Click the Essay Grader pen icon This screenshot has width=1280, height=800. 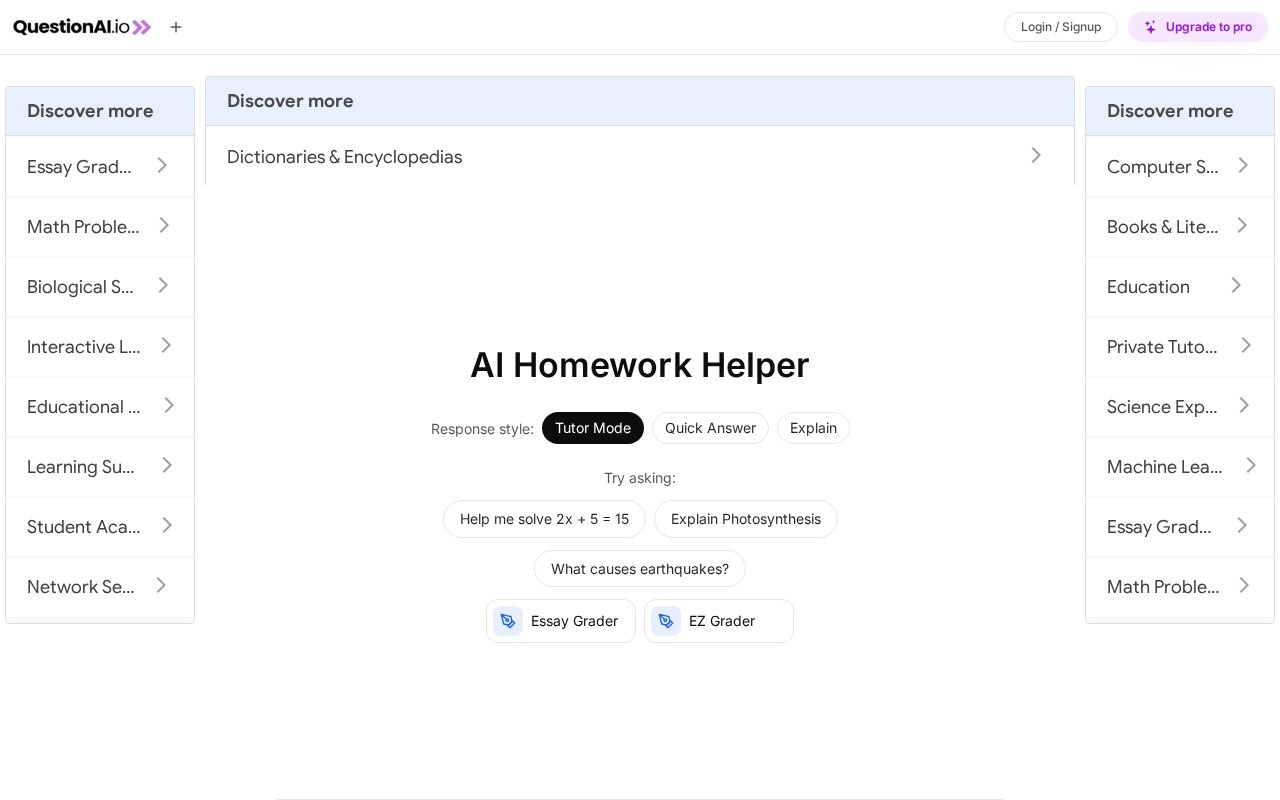pos(508,621)
